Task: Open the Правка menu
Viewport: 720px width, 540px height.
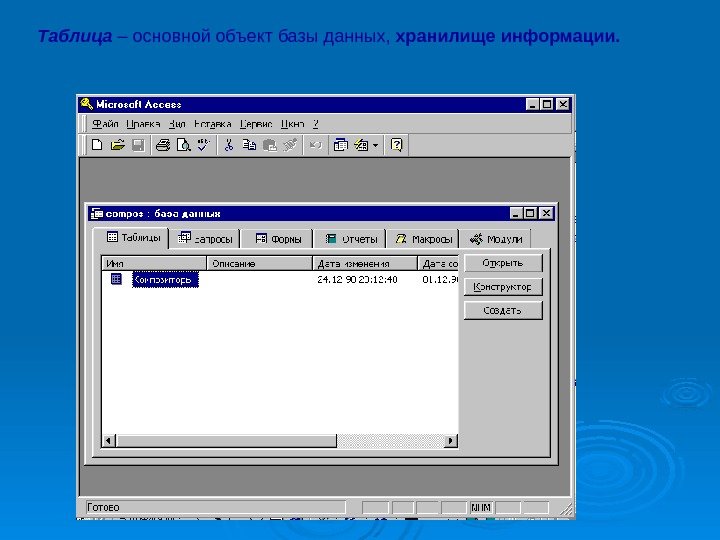Action: pos(143,124)
